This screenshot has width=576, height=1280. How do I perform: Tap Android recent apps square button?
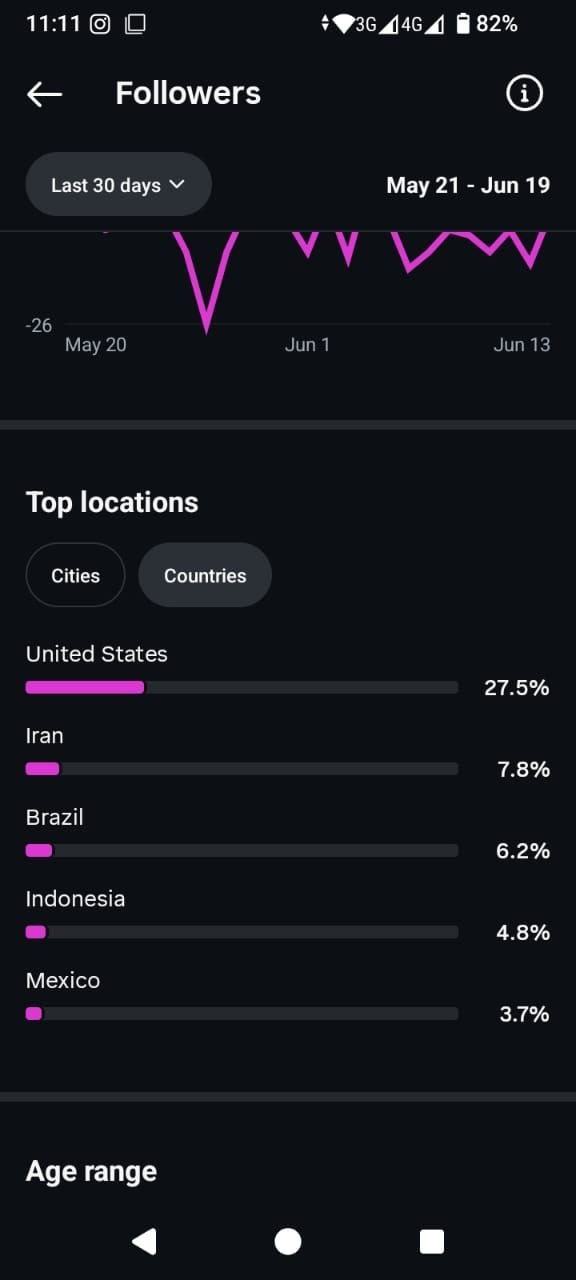point(432,1241)
